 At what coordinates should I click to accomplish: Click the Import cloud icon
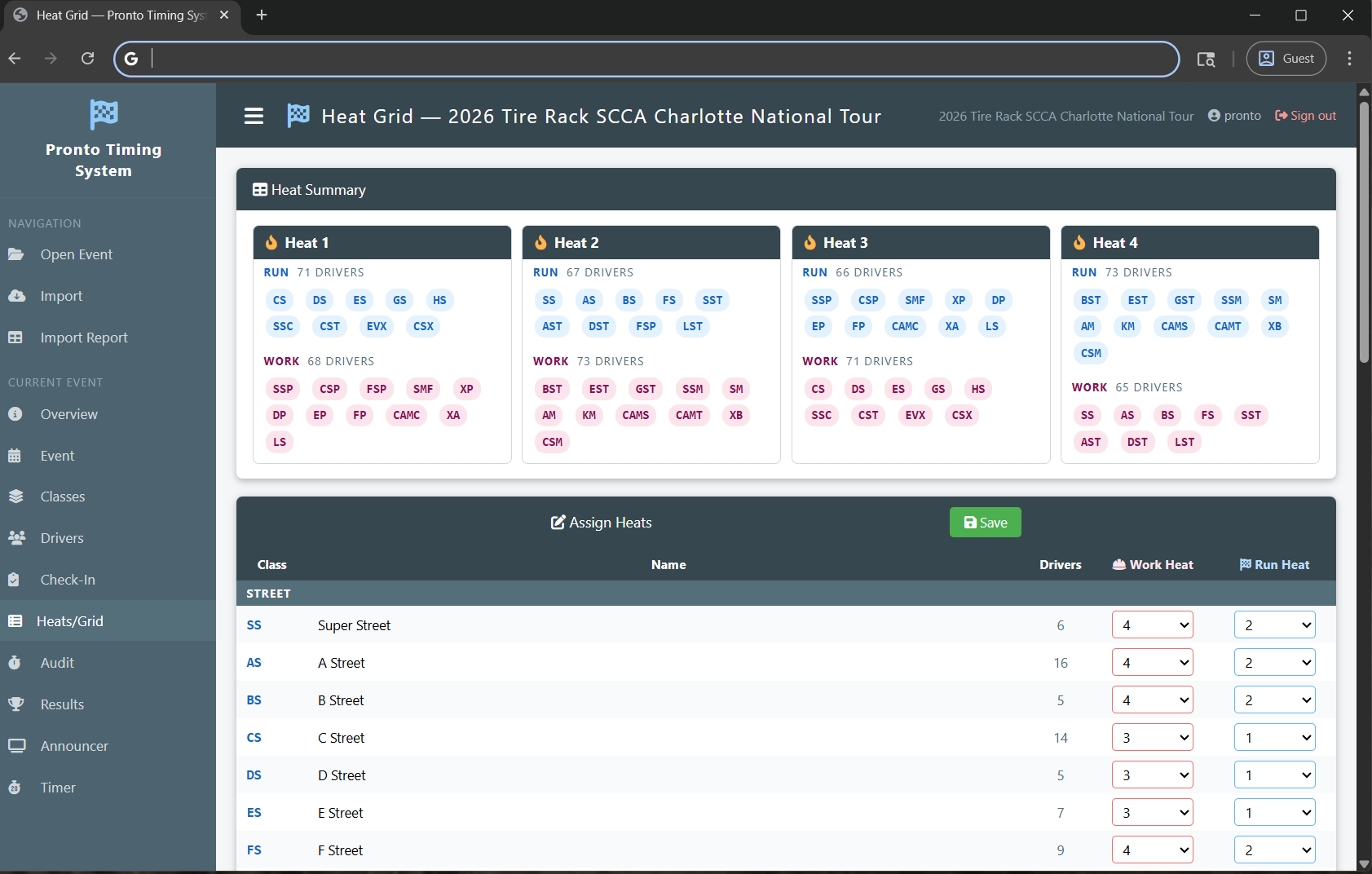pyautogui.click(x=16, y=296)
